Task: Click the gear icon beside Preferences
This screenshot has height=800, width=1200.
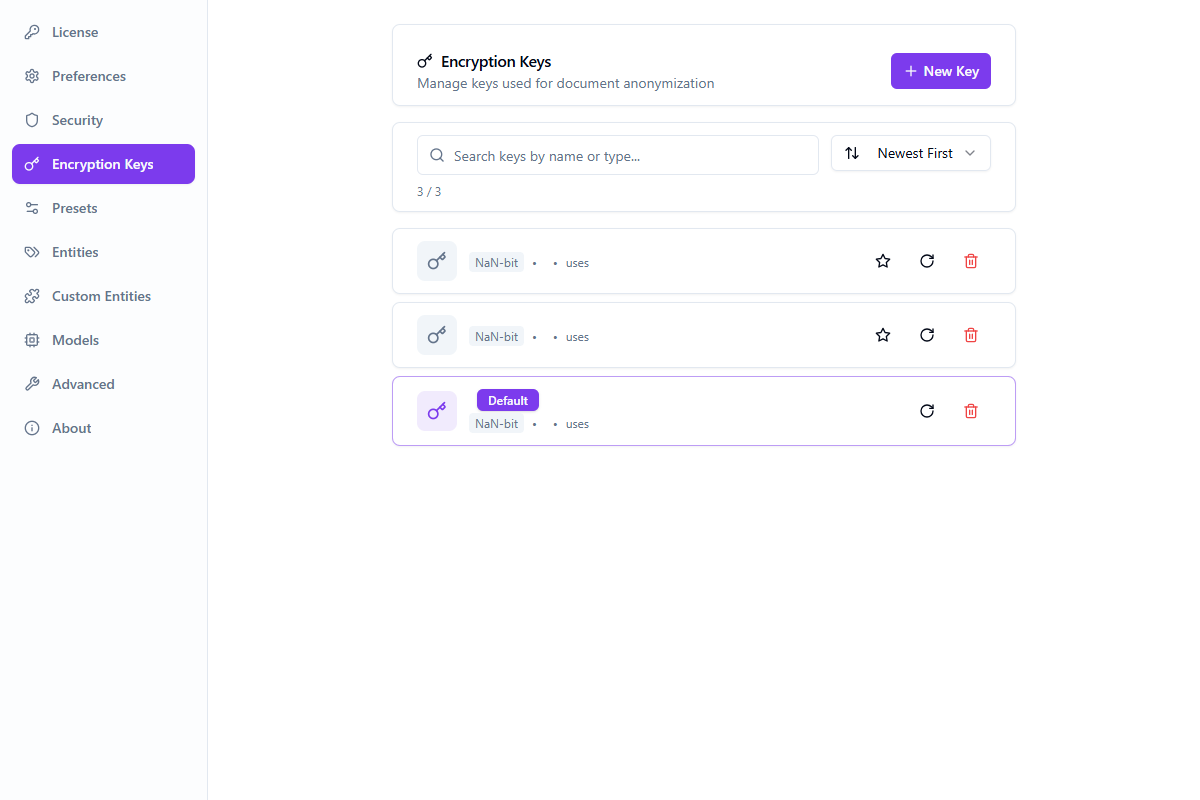Action: (x=31, y=76)
